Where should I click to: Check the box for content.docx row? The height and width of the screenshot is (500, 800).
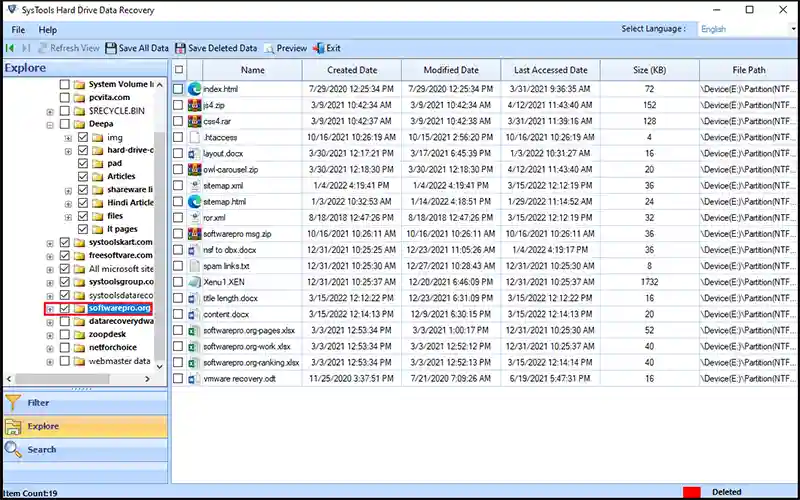(178, 314)
